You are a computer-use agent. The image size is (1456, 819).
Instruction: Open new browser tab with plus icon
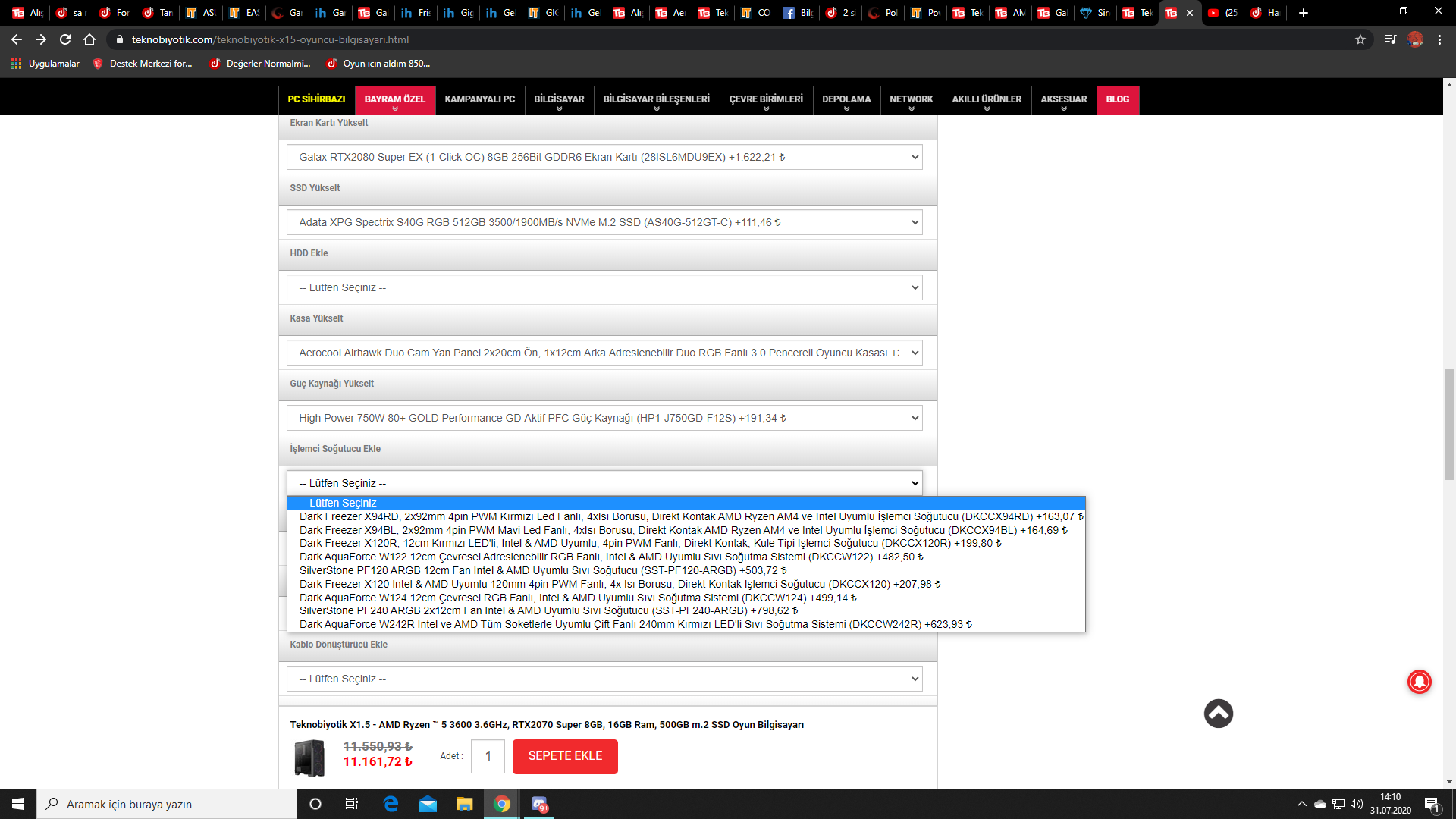(1304, 13)
